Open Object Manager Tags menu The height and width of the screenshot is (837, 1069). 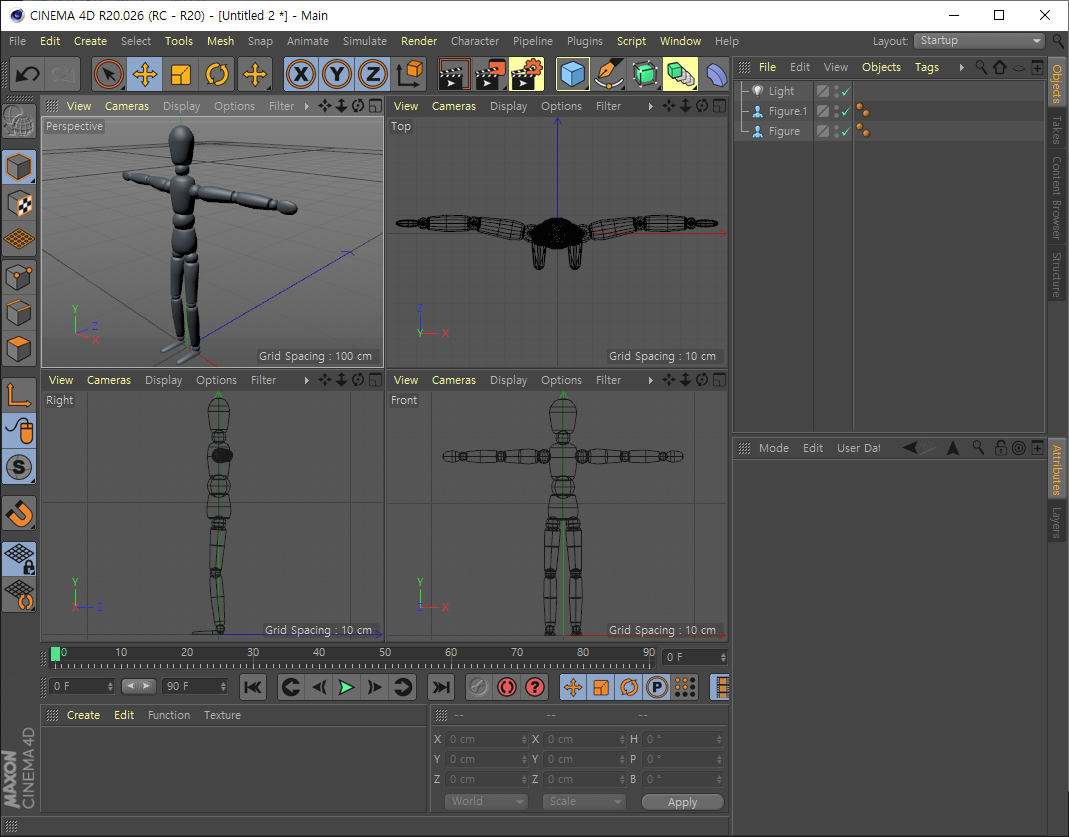click(927, 67)
